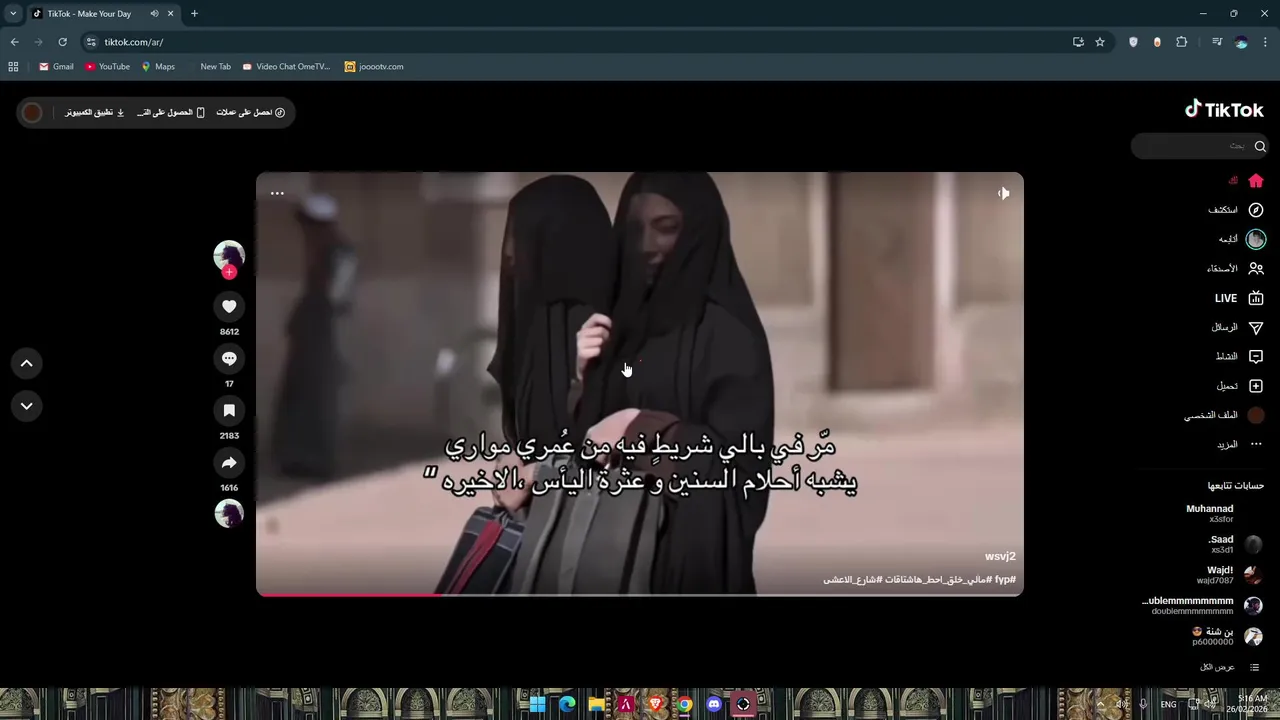Click the TikTok logo
1280x720 pixels.
click(x=1224, y=110)
